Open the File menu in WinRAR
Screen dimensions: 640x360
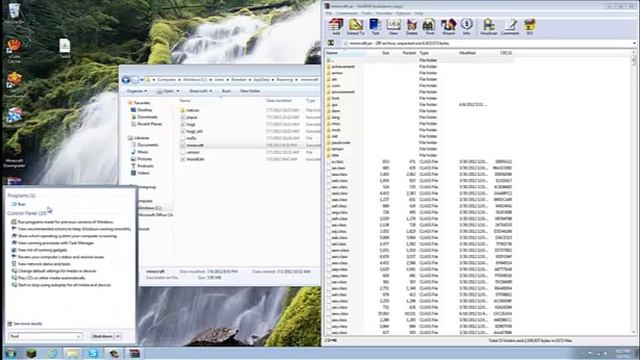(x=329, y=13)
